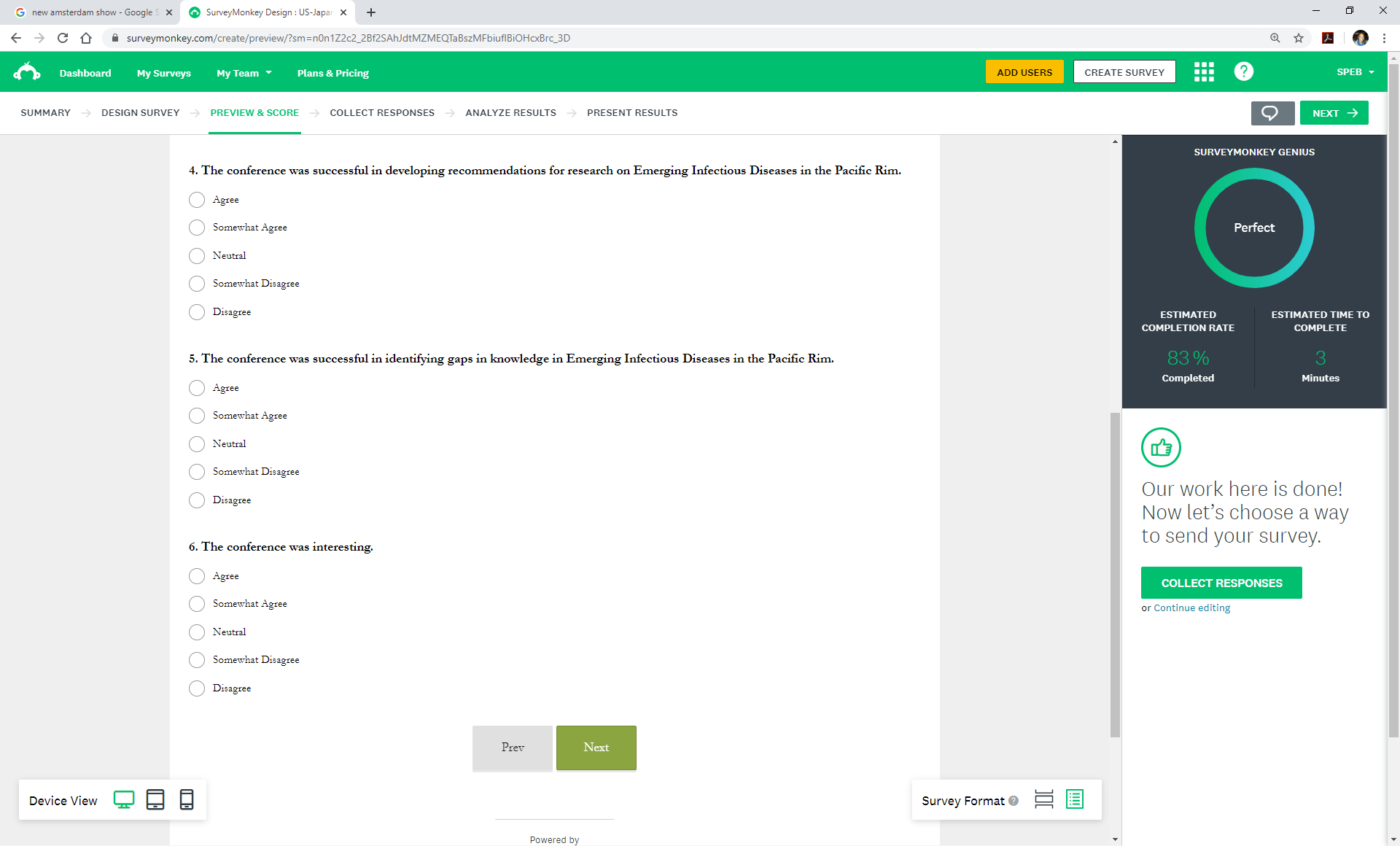
Task: Click the green Collect Responses button
Action: (1221, 583)
